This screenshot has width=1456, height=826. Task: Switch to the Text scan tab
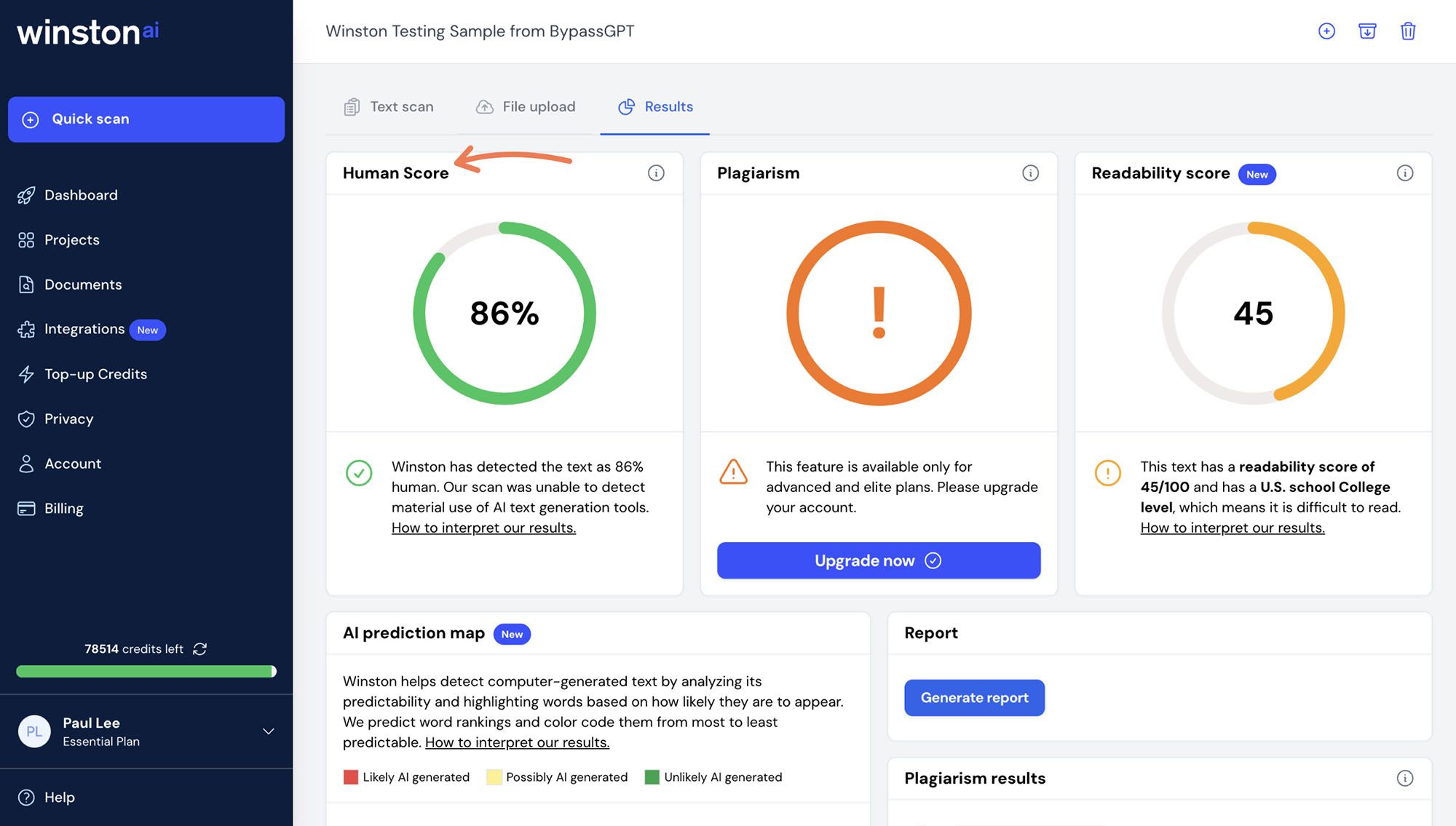point(389,107)
